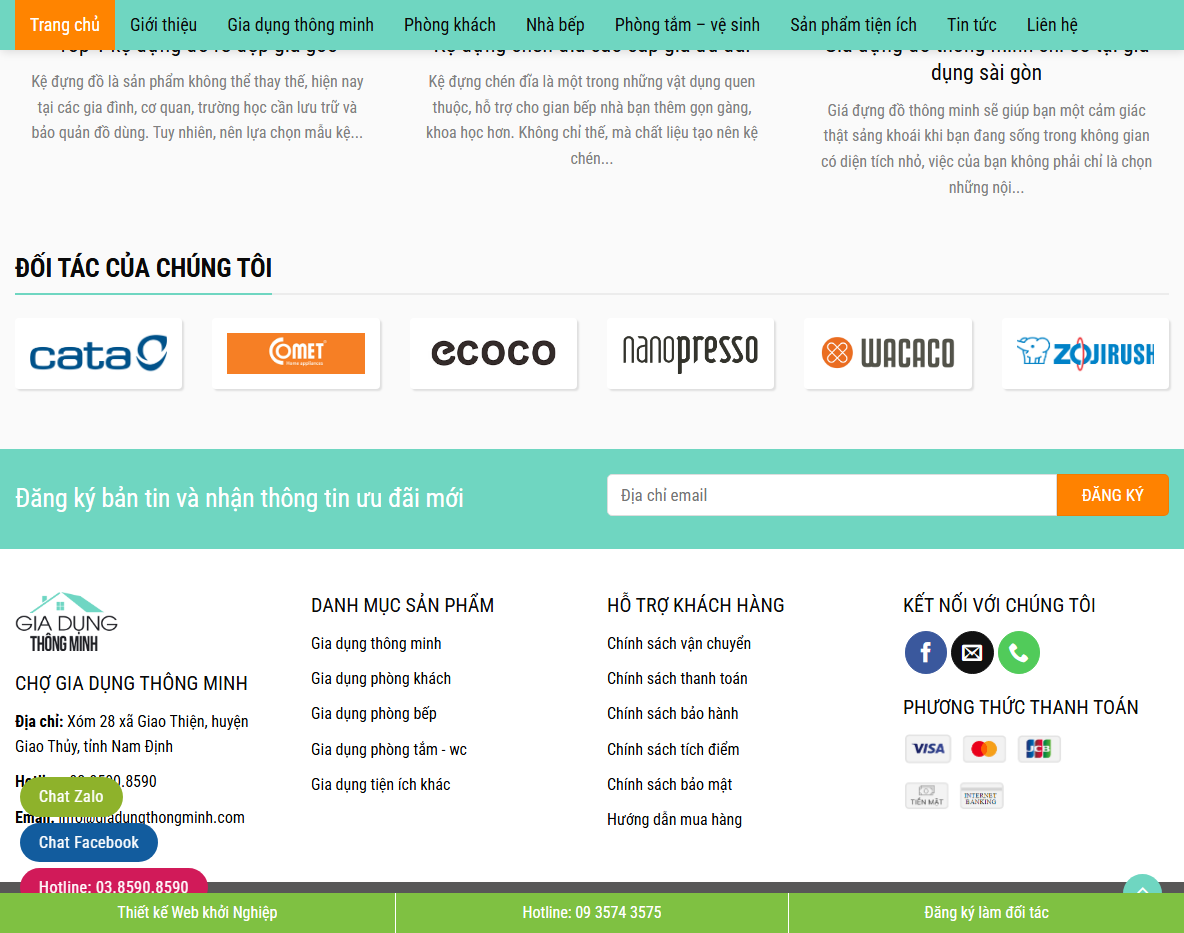Click the Visa payment icon
Screen dimensions: 1184x933
(x=927, y=748)
